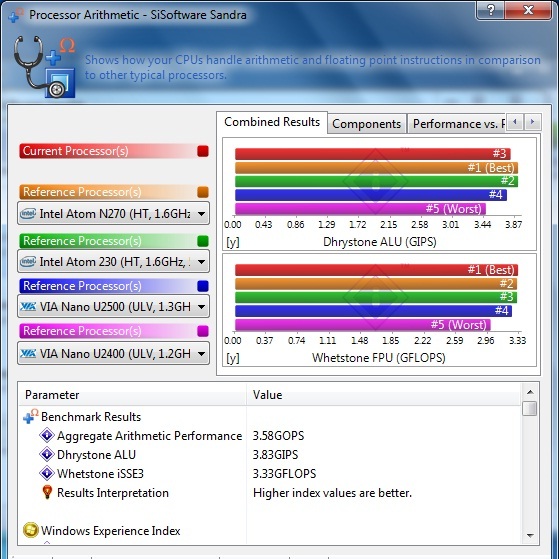
Task: Click the magenta #5 (Worst) Dhrystone bar
Action: 360,209
